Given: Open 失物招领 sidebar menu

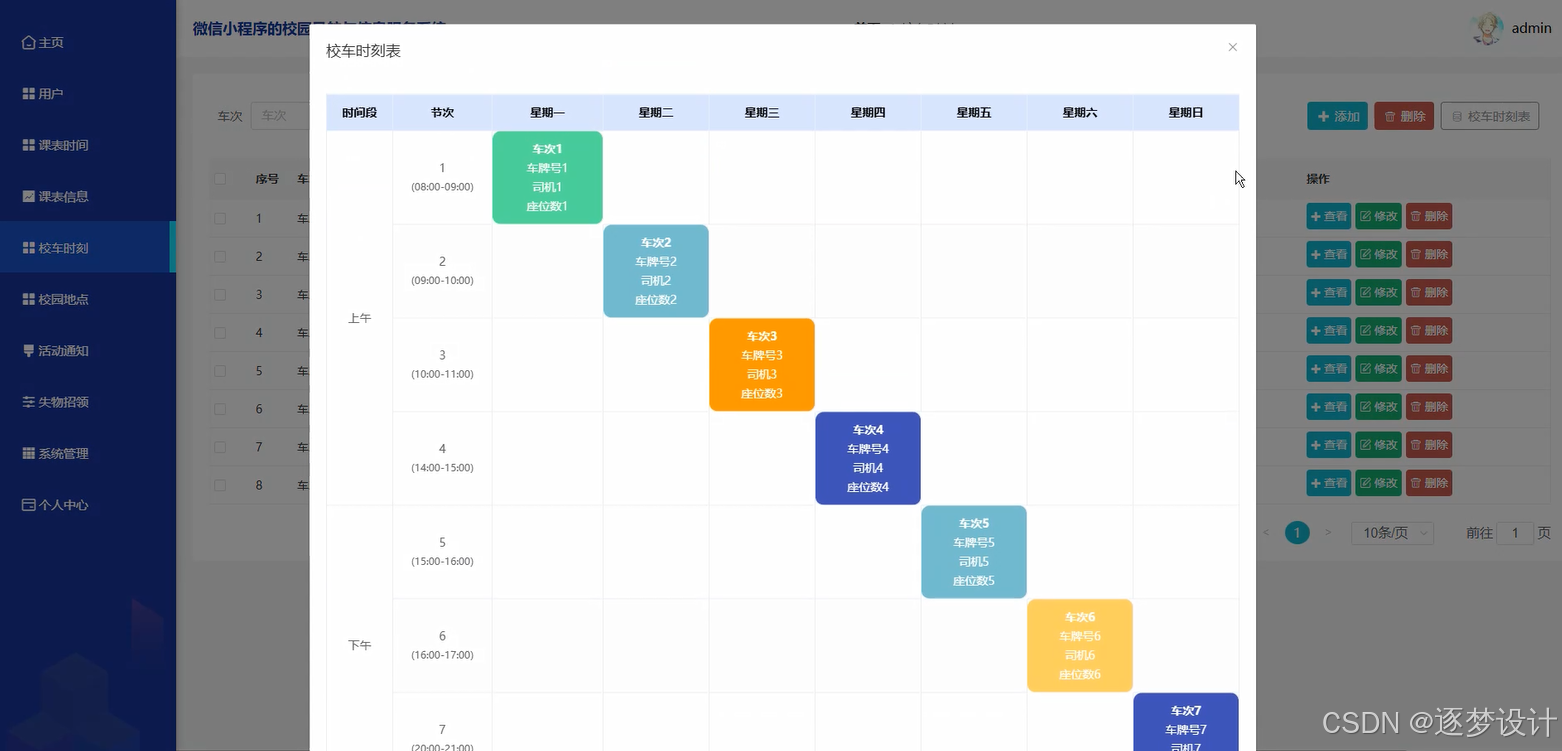Looking at the screenshot, I should click(88, 402).
